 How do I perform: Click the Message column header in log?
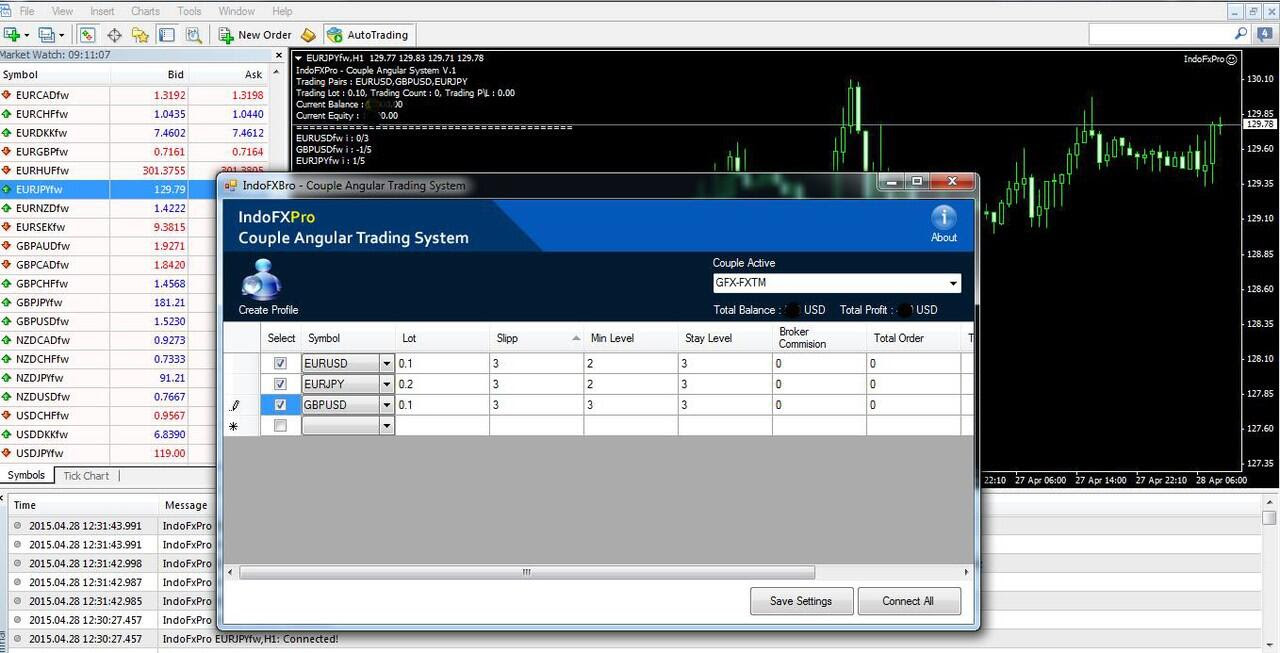click(x=186, y=505)
